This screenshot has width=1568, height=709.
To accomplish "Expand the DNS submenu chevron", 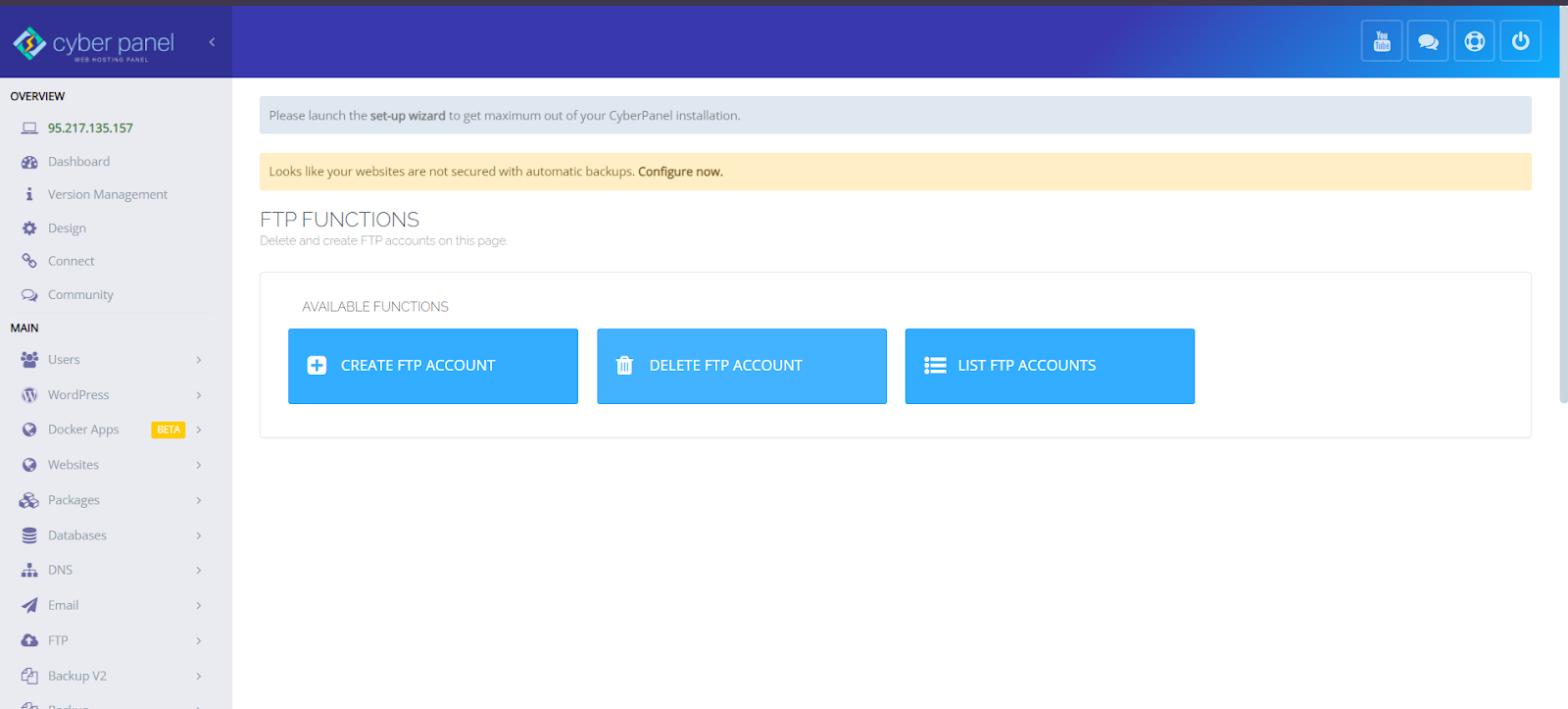I will [x=198, y=570].
